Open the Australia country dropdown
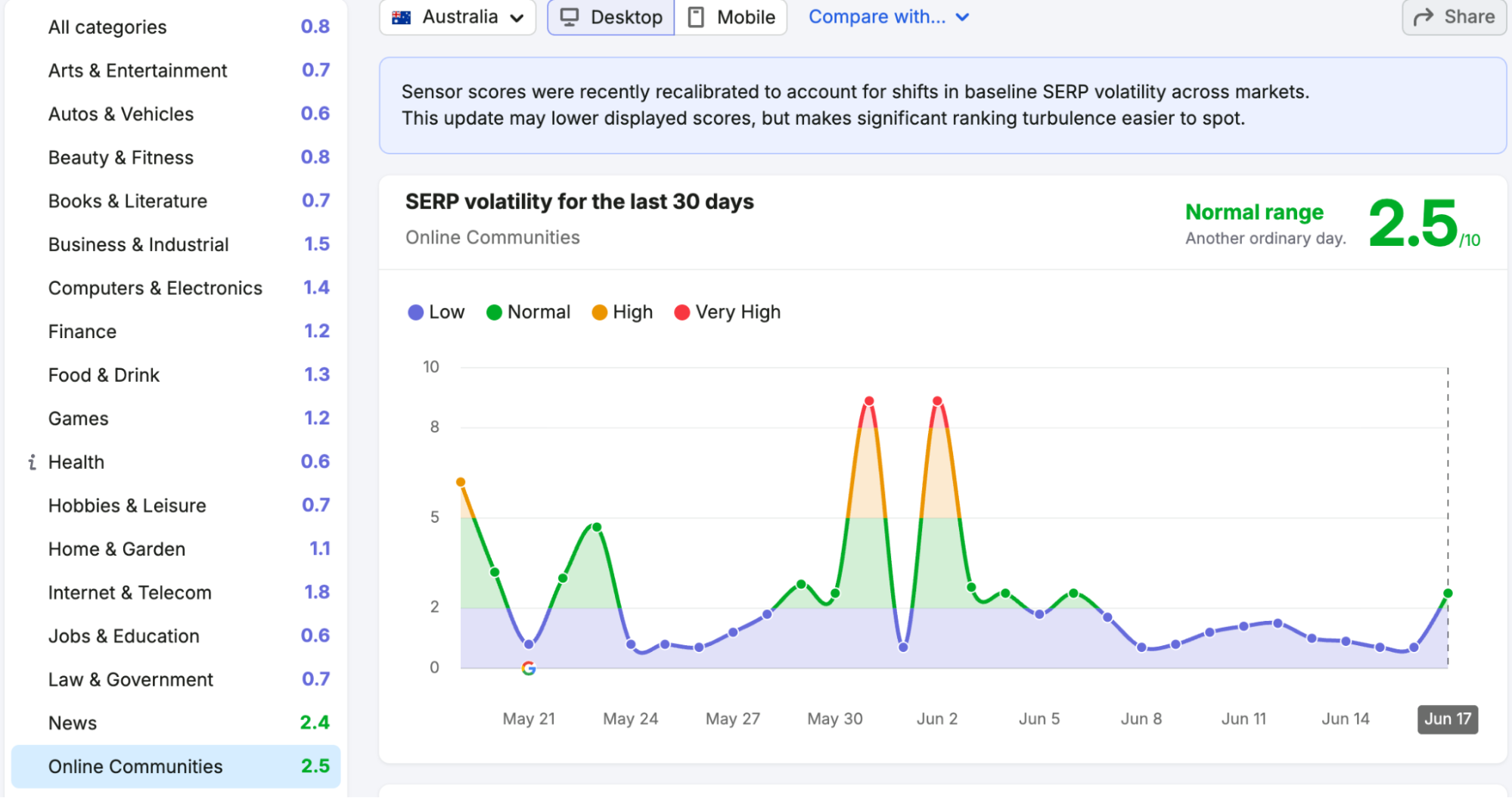Image resolution: width=1512 pixels, height=798 pixels. (x=458, y=17)
